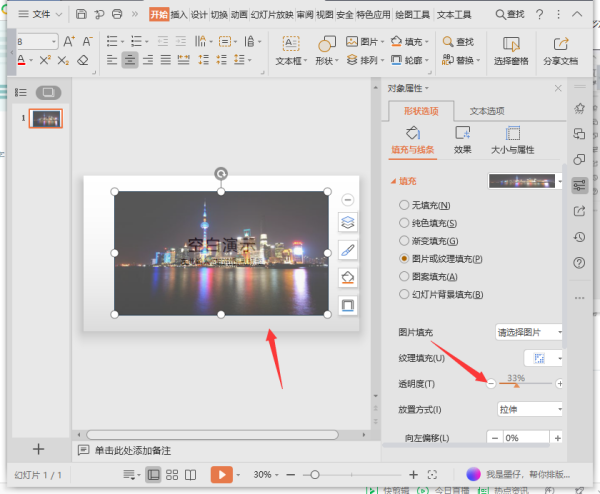The height and width of the screenshot is (494, 600).
Task: Click the clear formatting eraser icon
Action: (x=83, y=60)
